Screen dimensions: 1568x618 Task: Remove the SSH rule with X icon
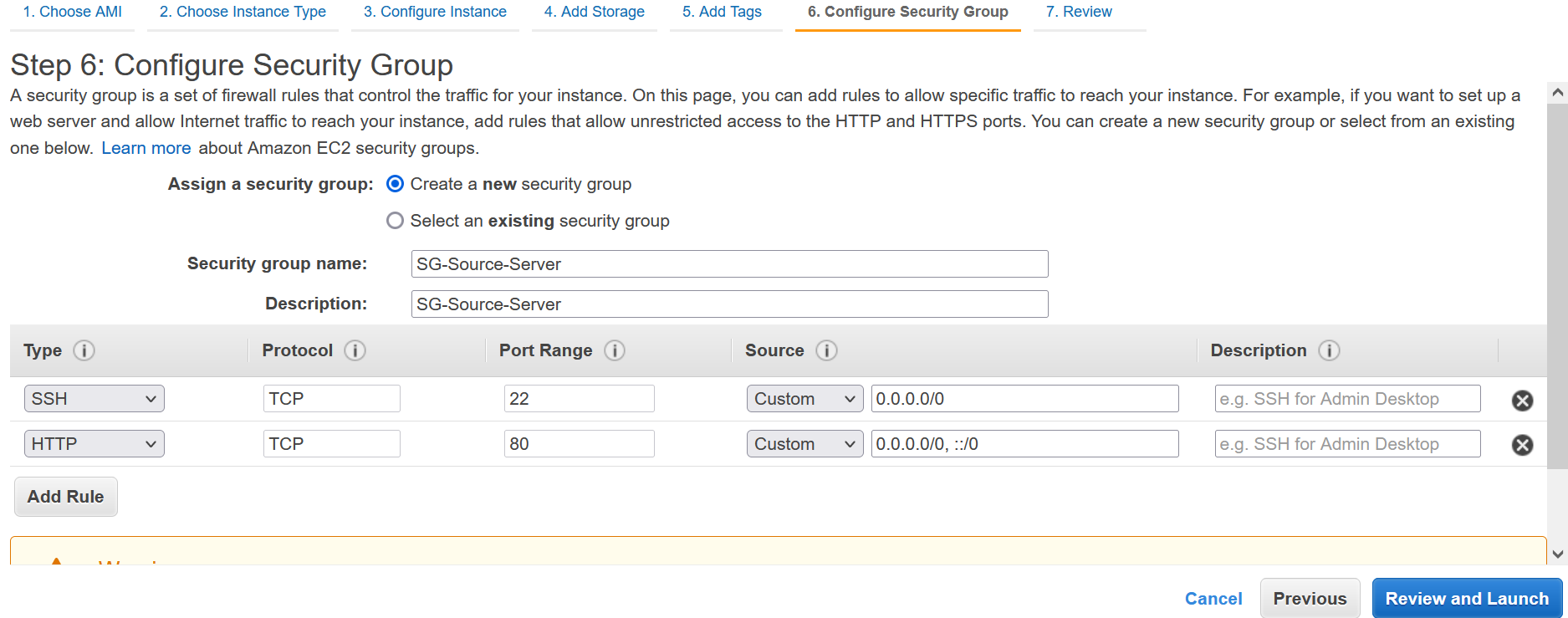pyautogui.click(x=1522, y=401)
